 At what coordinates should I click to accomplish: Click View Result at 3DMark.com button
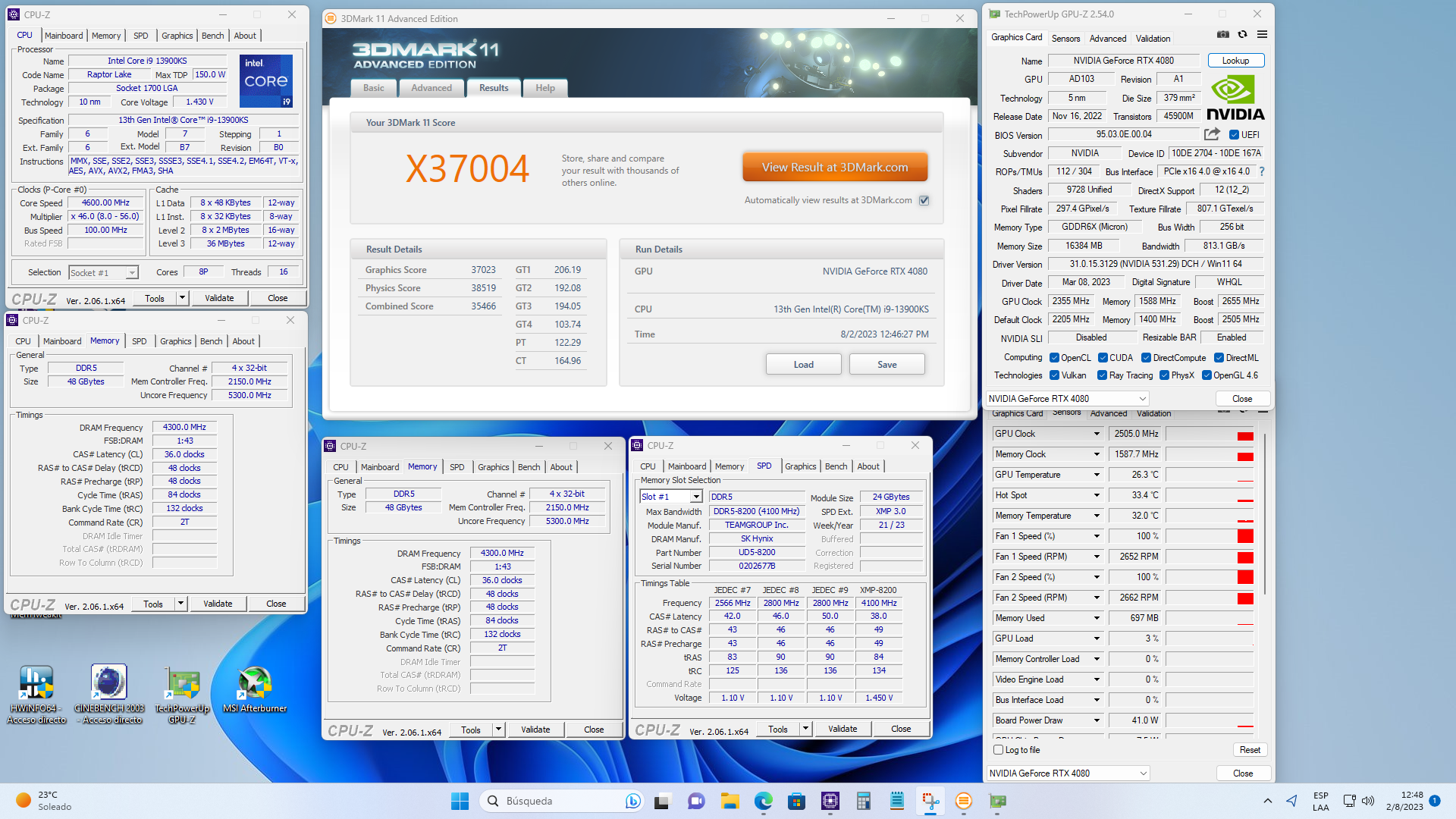coord(835,168)
